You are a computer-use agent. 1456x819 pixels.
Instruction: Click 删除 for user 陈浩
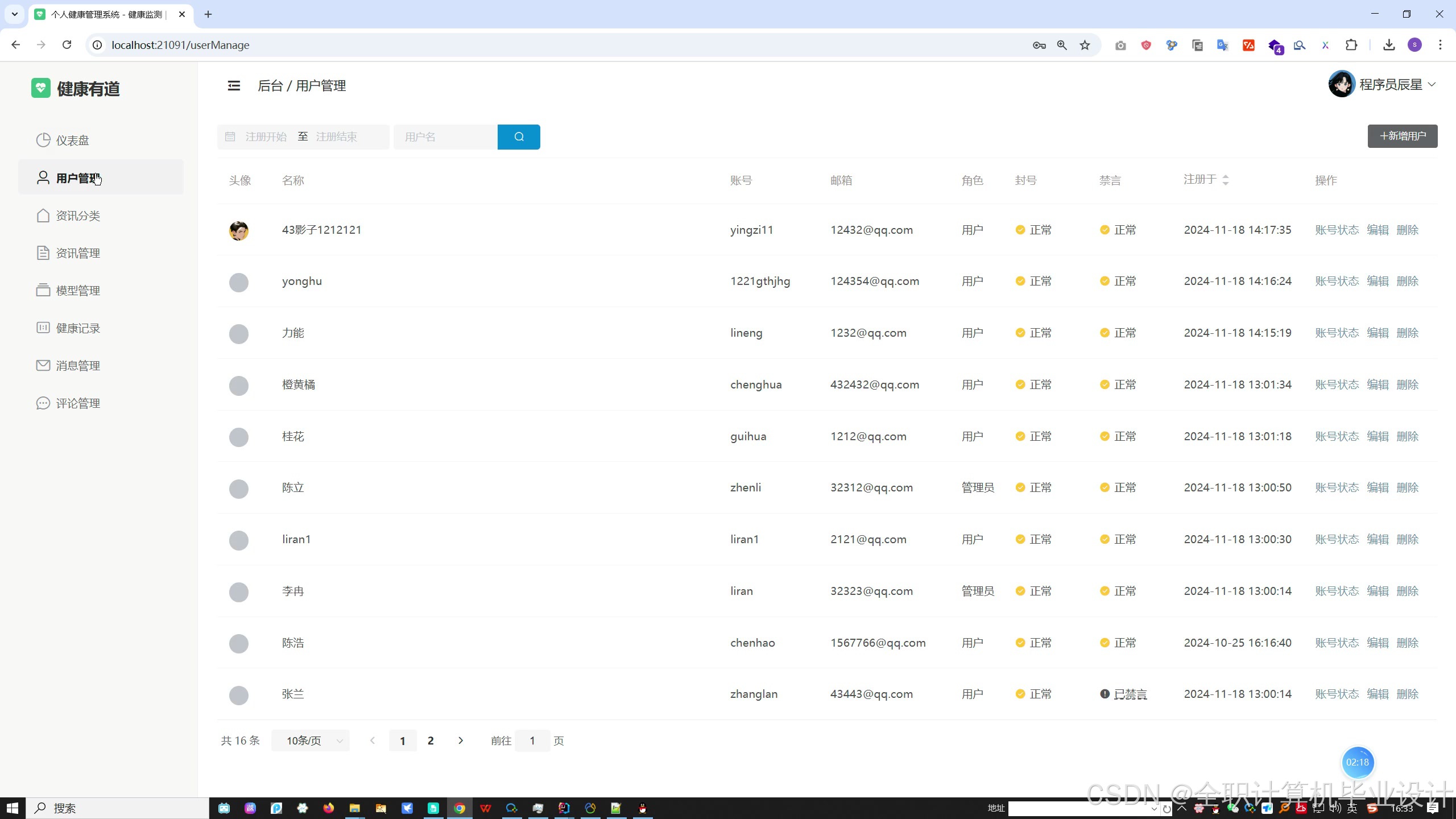[1407, 643]
